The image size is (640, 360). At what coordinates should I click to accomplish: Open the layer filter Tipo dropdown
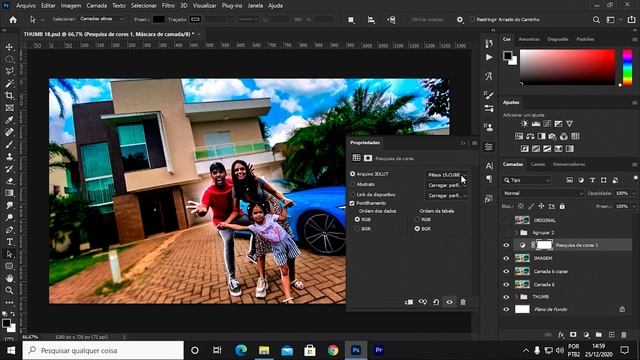[x=527, y=180]
